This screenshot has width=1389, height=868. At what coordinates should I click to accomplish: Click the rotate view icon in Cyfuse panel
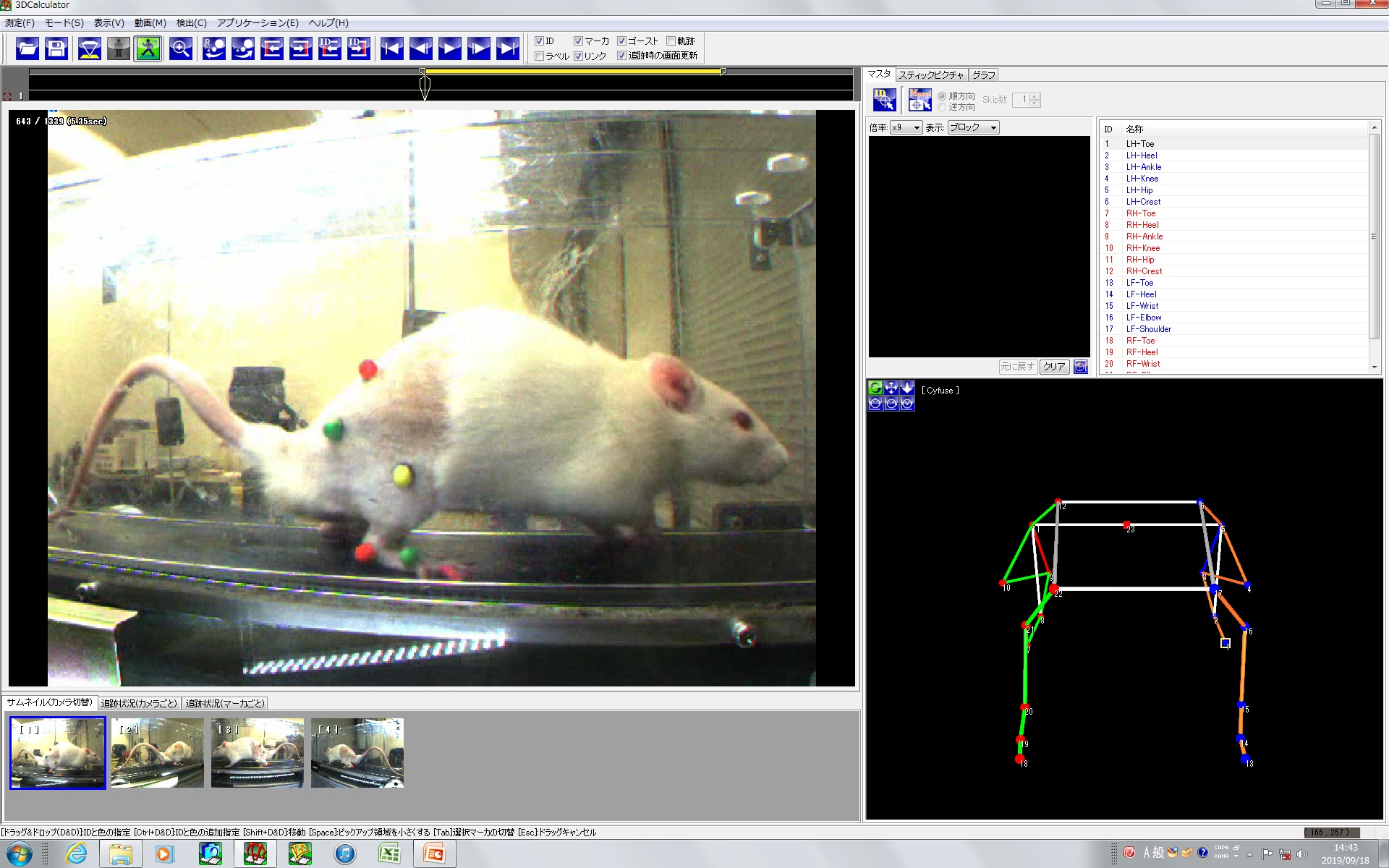pos(875,388)
